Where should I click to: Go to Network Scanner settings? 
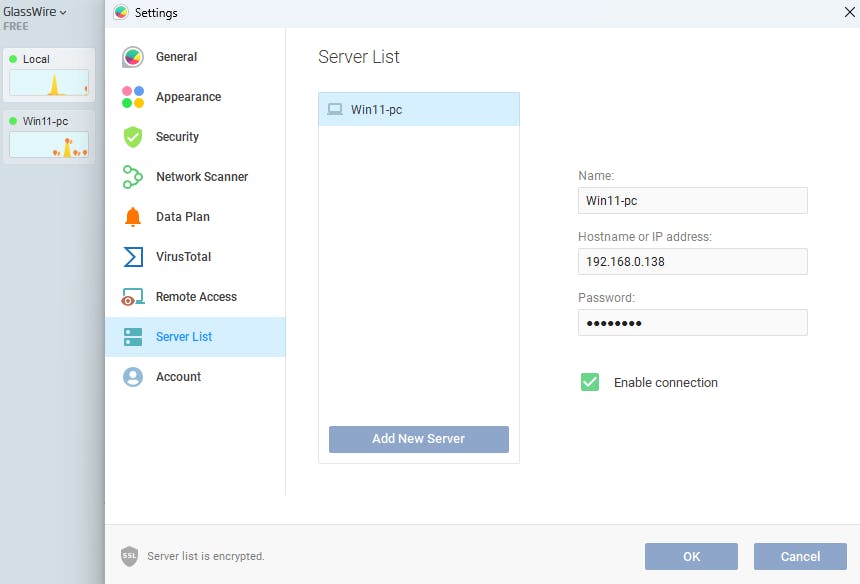click(195, 177)
